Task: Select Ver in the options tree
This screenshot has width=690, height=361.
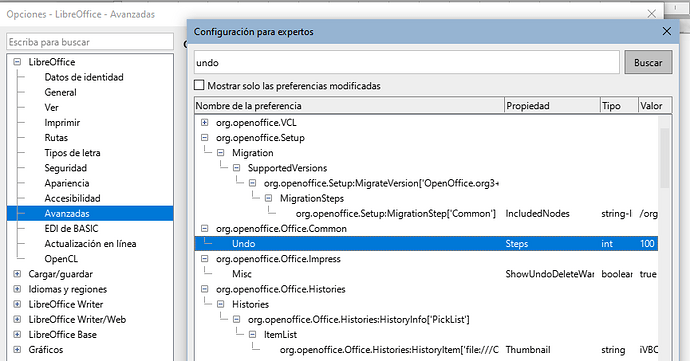Action: [x=51, y=107]
